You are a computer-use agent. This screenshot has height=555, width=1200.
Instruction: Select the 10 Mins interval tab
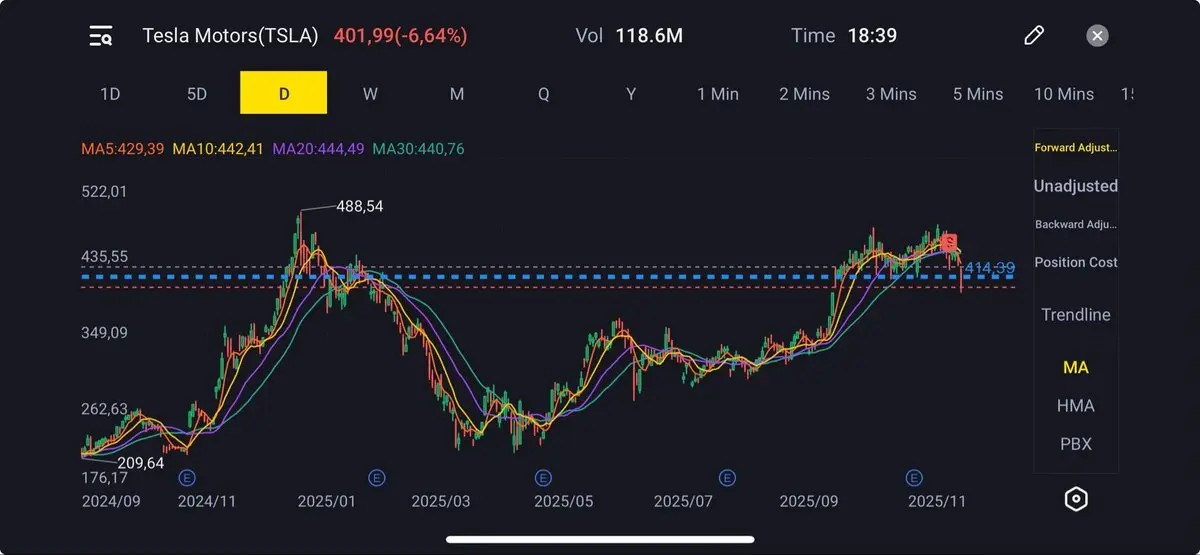point(1064,94)
